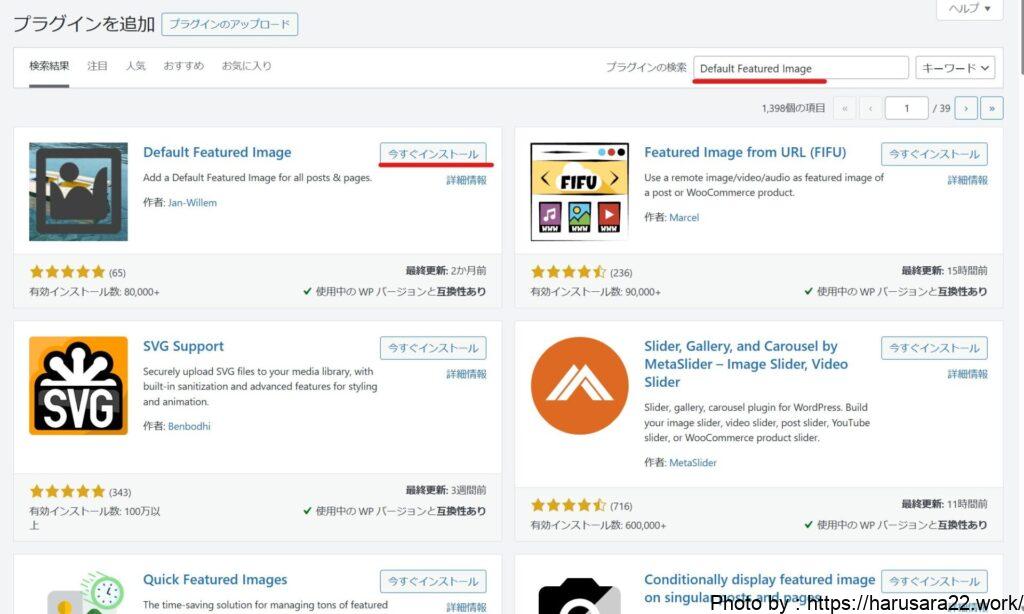
Task: Jump to the last results page arrow
Action: click(x=992, y=108)
